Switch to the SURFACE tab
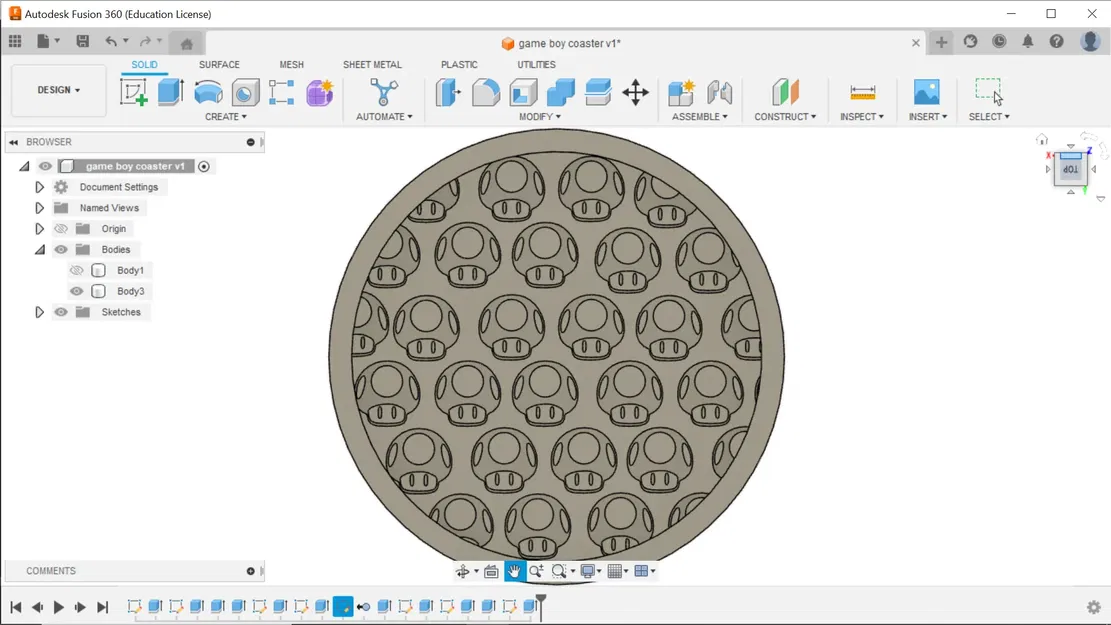This screenshot has height=625, width=1111. (x=219, y=64)
